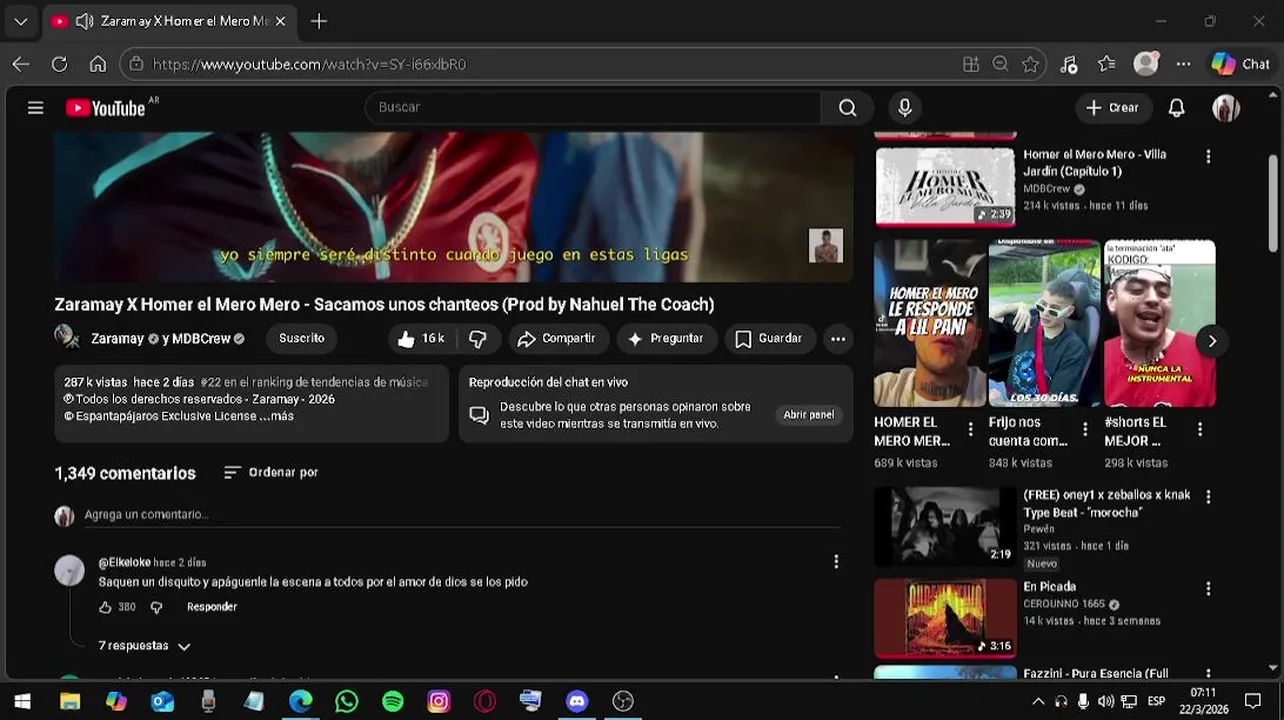Toggle the Suscrito subscription button
Image resolution: width=1284 pixels, height=720 pixels.
point(301,339)
